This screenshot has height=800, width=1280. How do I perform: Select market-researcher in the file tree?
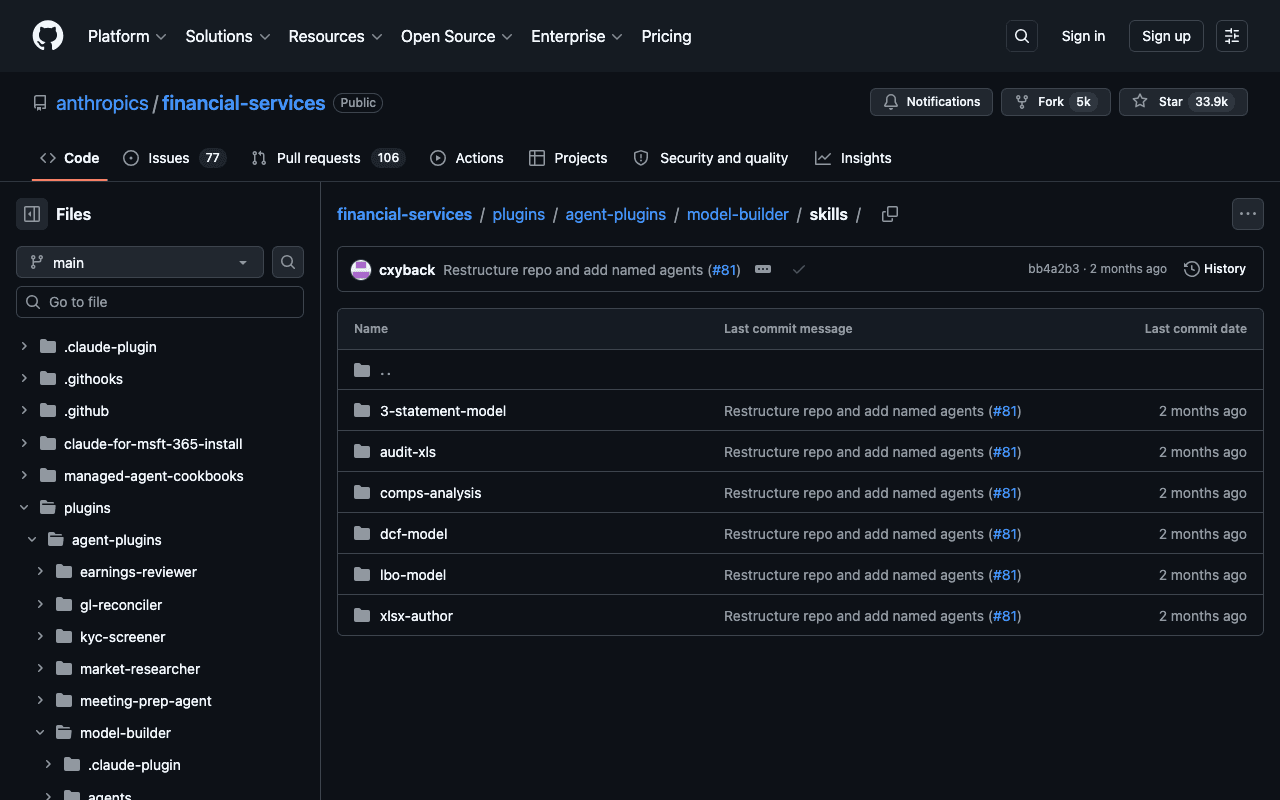pos(140,669)
